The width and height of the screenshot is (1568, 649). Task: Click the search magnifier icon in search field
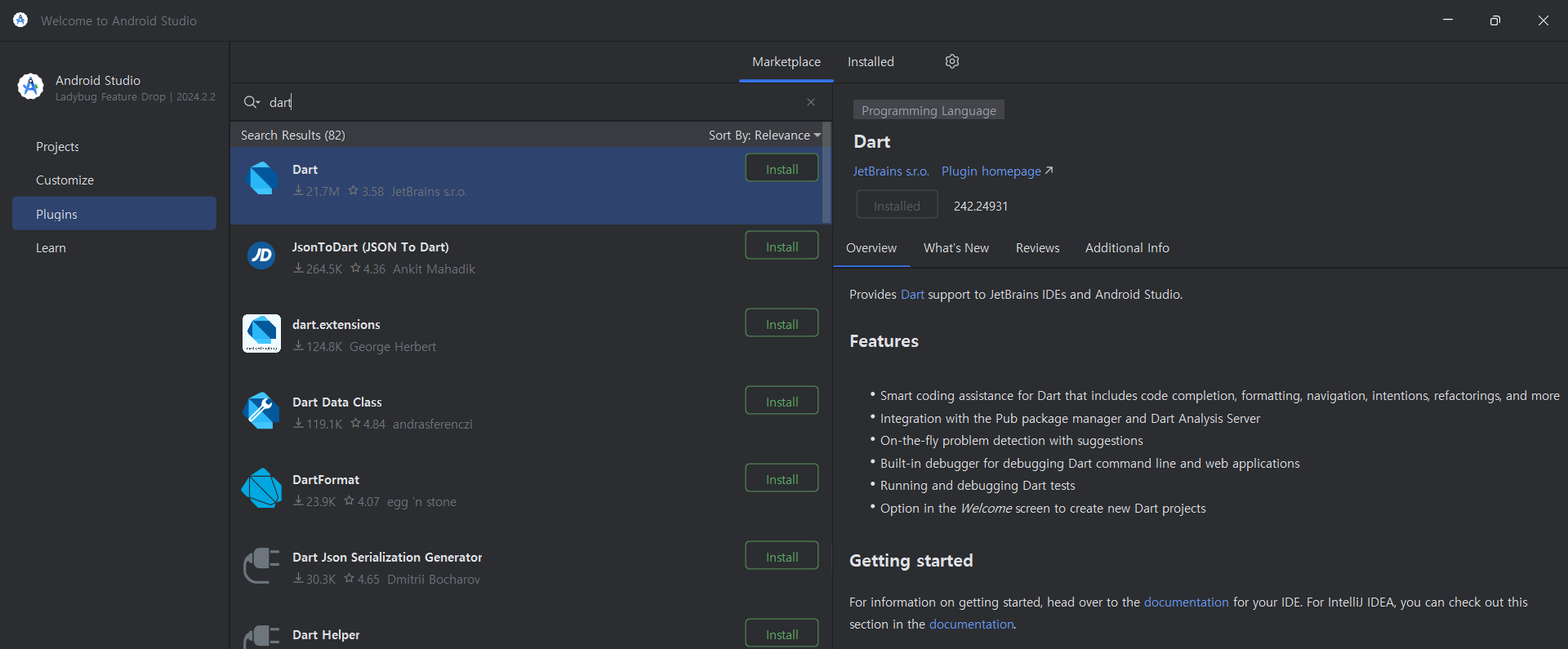(x=251, y=102)
